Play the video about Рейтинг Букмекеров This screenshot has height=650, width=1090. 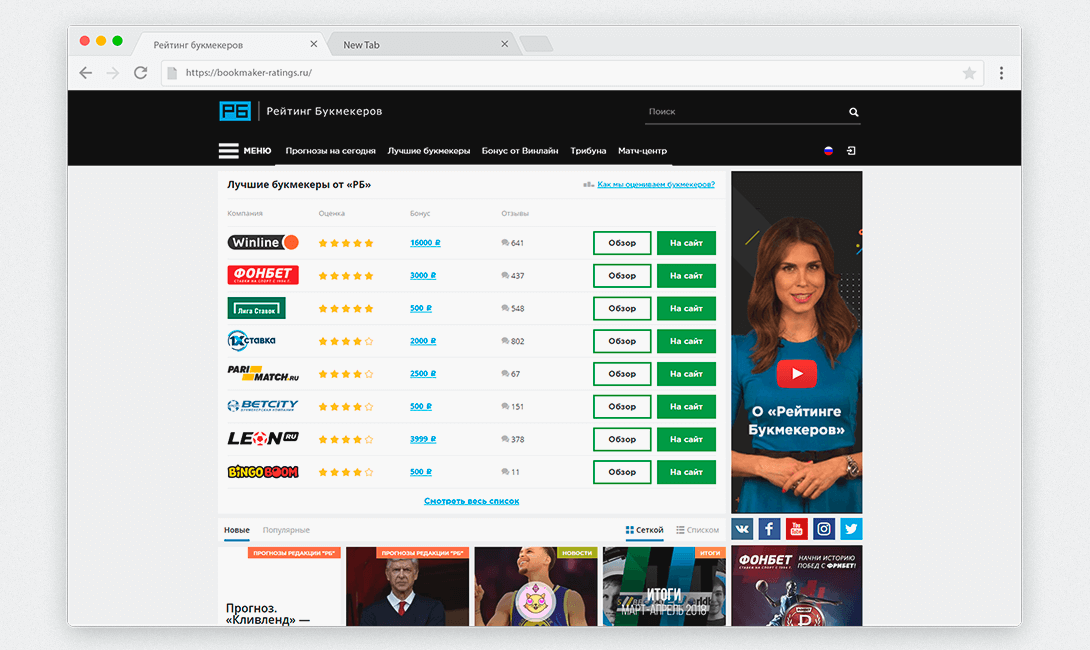[797, 374]
